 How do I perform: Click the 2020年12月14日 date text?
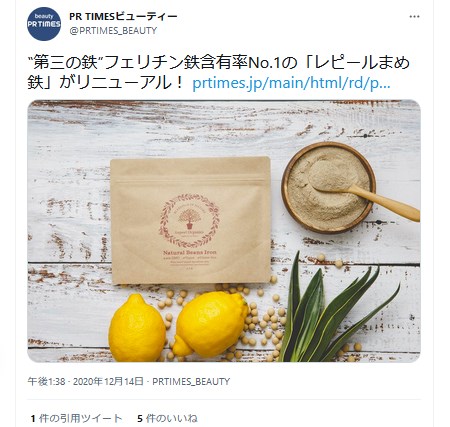(108, 382)
